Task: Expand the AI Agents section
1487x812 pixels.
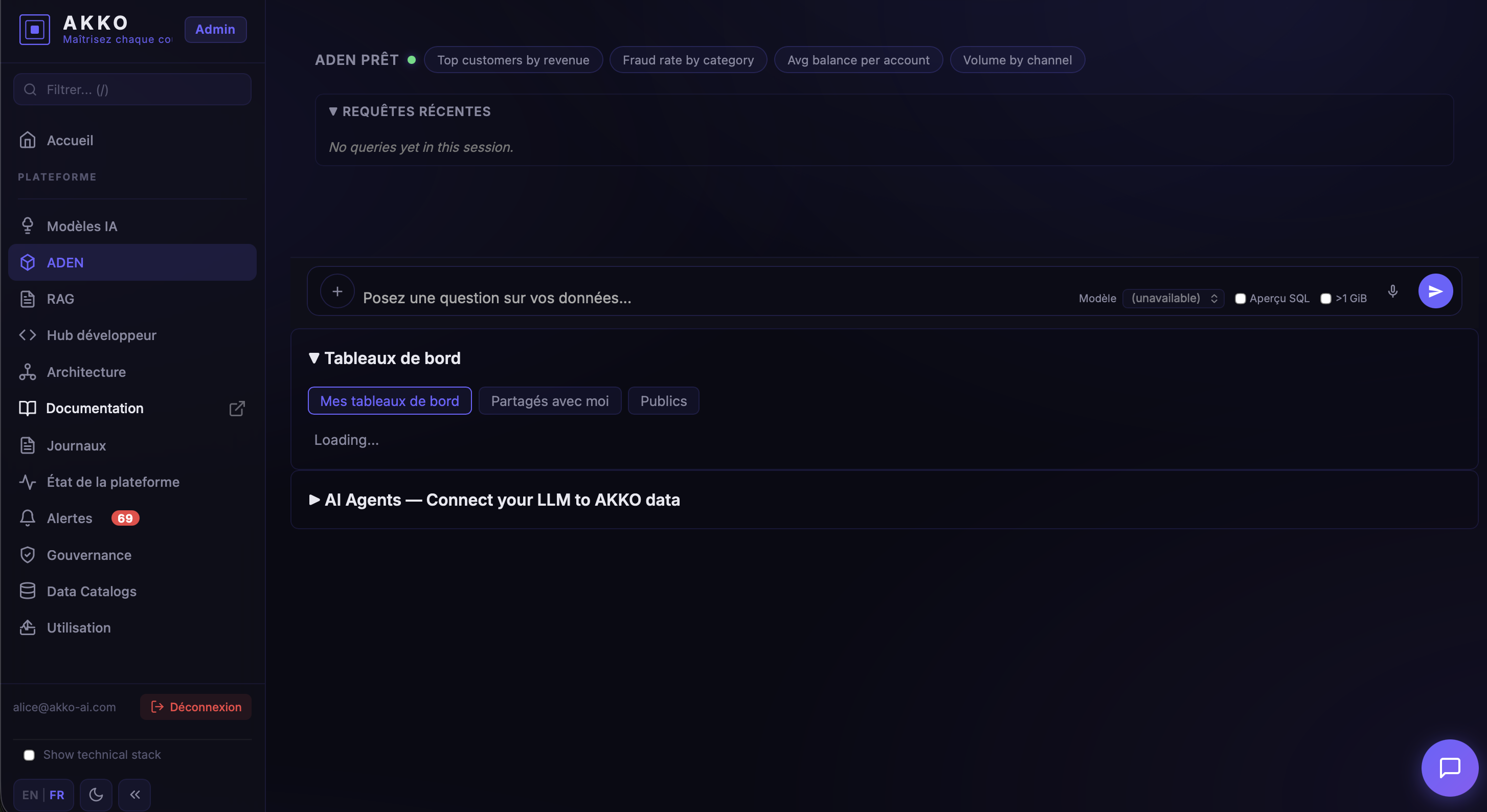Action: point(494,500)
